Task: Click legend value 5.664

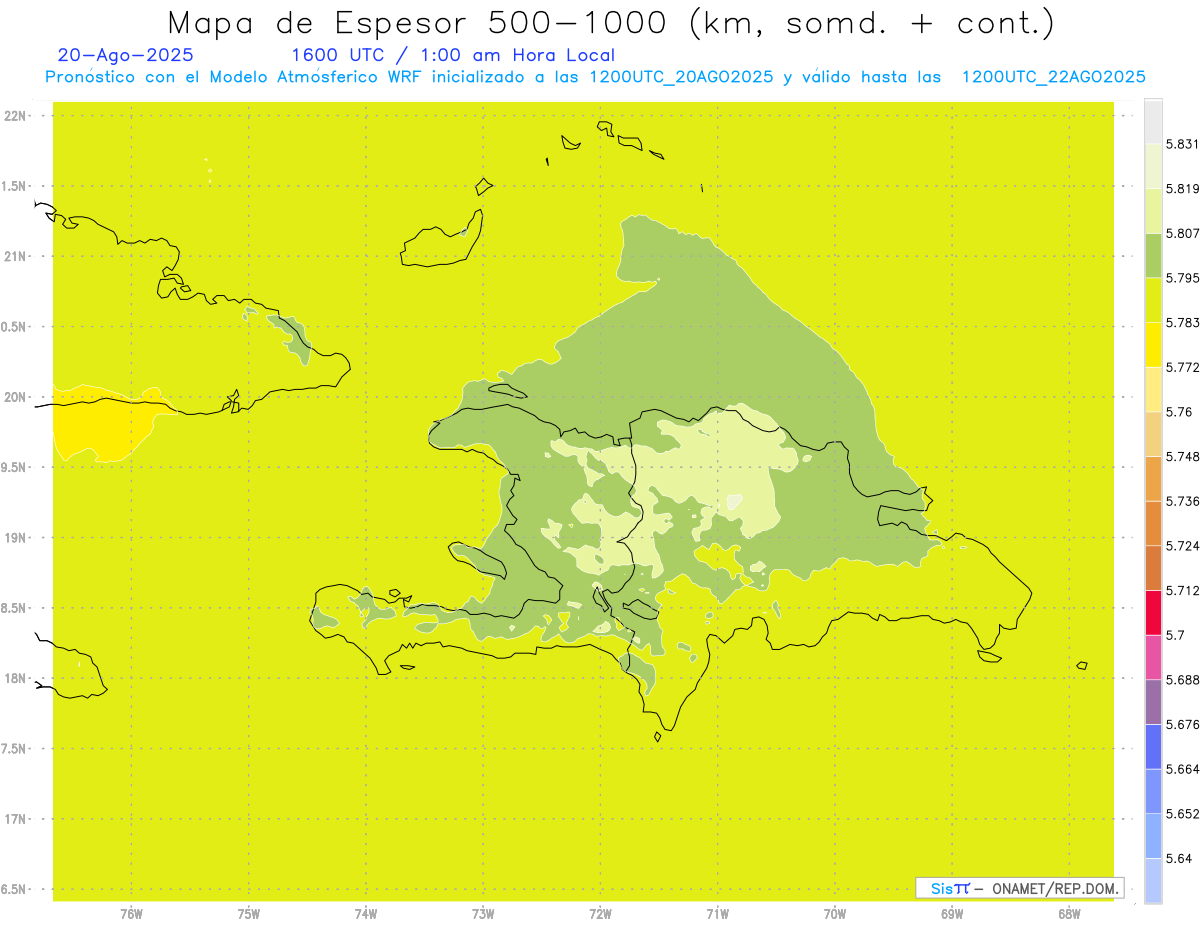Action: [x=1183, y=769]
